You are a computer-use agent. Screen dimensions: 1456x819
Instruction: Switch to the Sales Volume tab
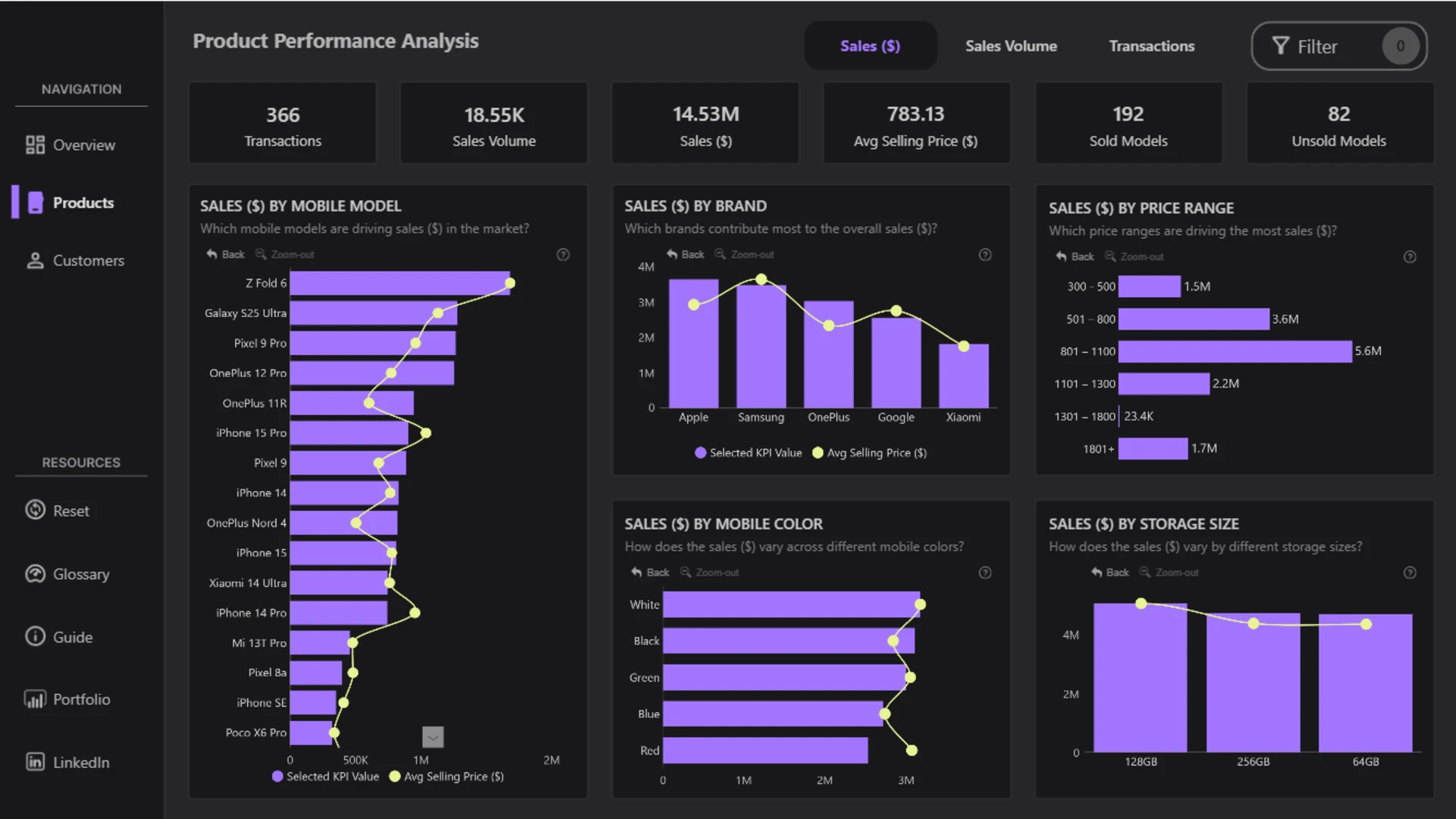(x=1011, y=46)
